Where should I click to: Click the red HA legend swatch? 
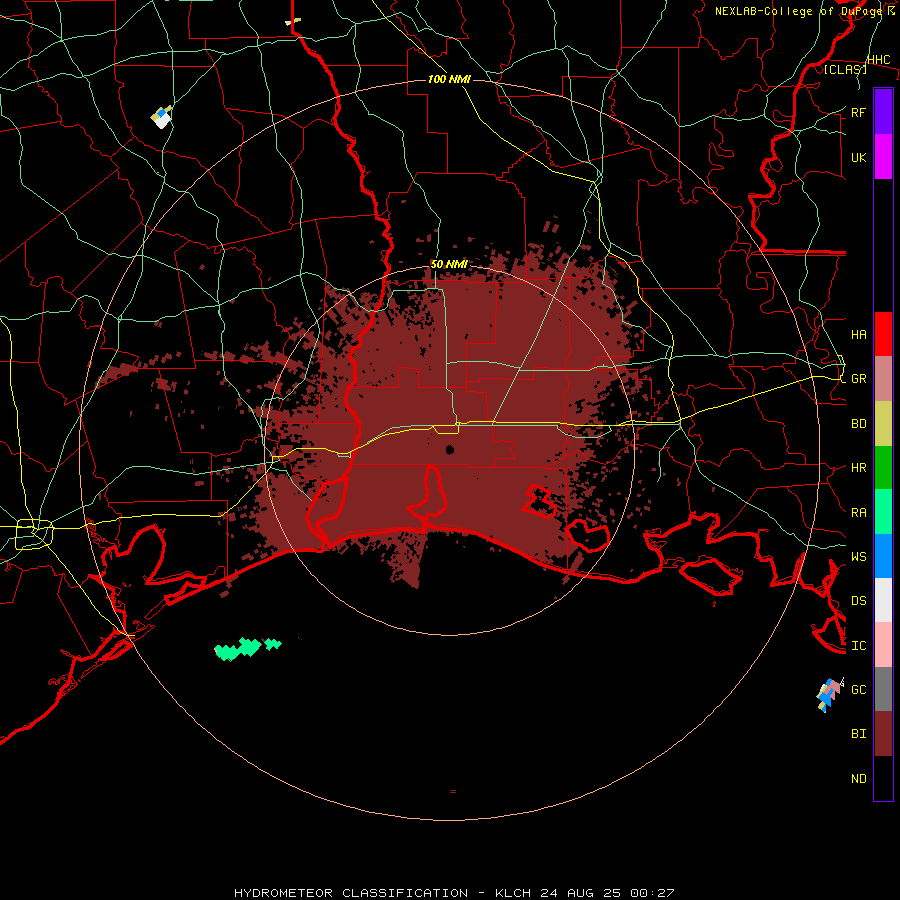(883, 334)
